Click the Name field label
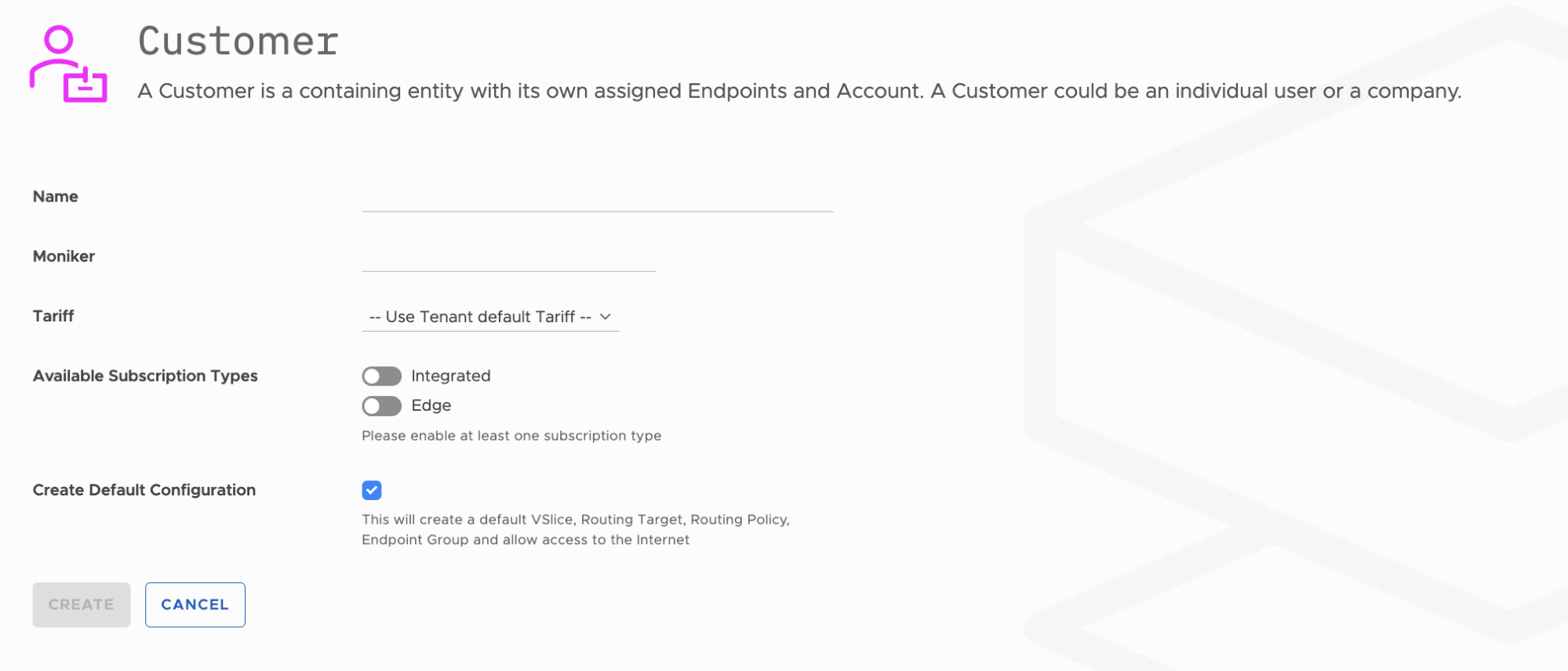 (x=56, y=197)
